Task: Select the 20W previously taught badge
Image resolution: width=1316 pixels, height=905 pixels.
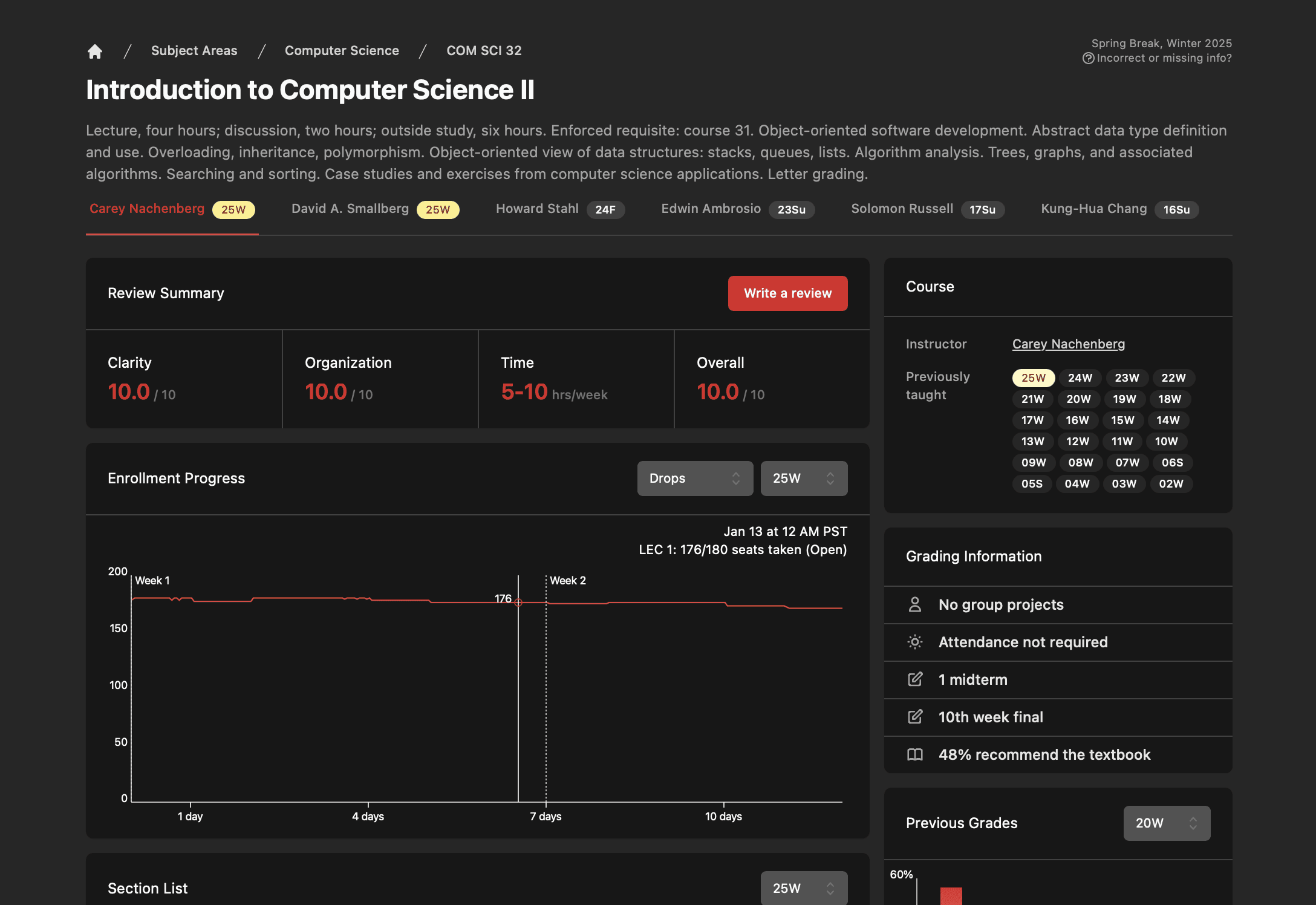Action: [1078, 399]
